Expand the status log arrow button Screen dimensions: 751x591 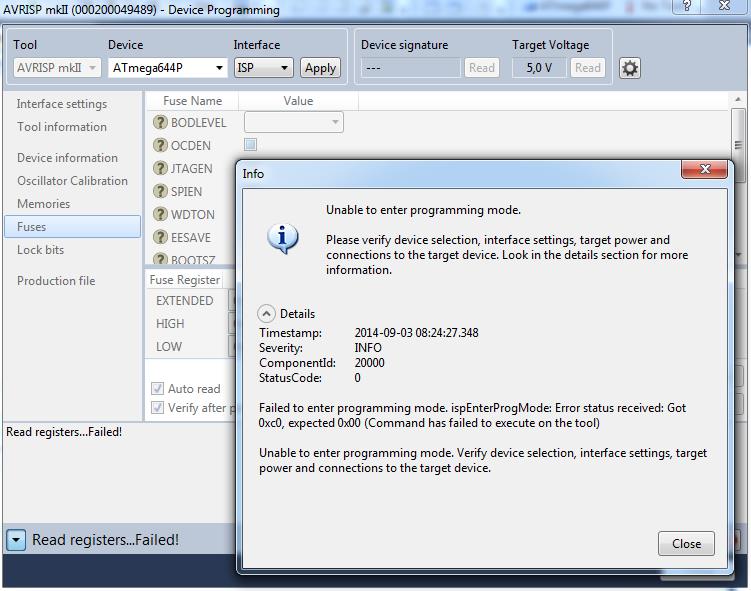[16, 540]
